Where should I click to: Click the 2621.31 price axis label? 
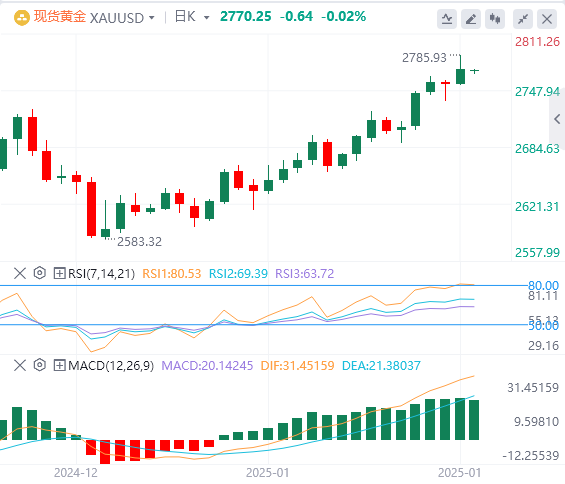click(537, 207)
